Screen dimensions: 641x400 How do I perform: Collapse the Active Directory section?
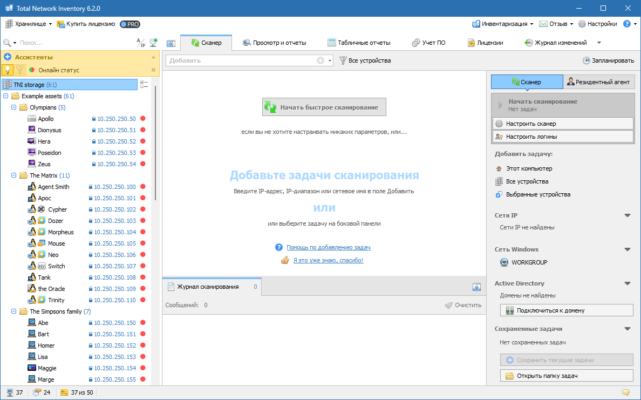(x=628, y=283)
